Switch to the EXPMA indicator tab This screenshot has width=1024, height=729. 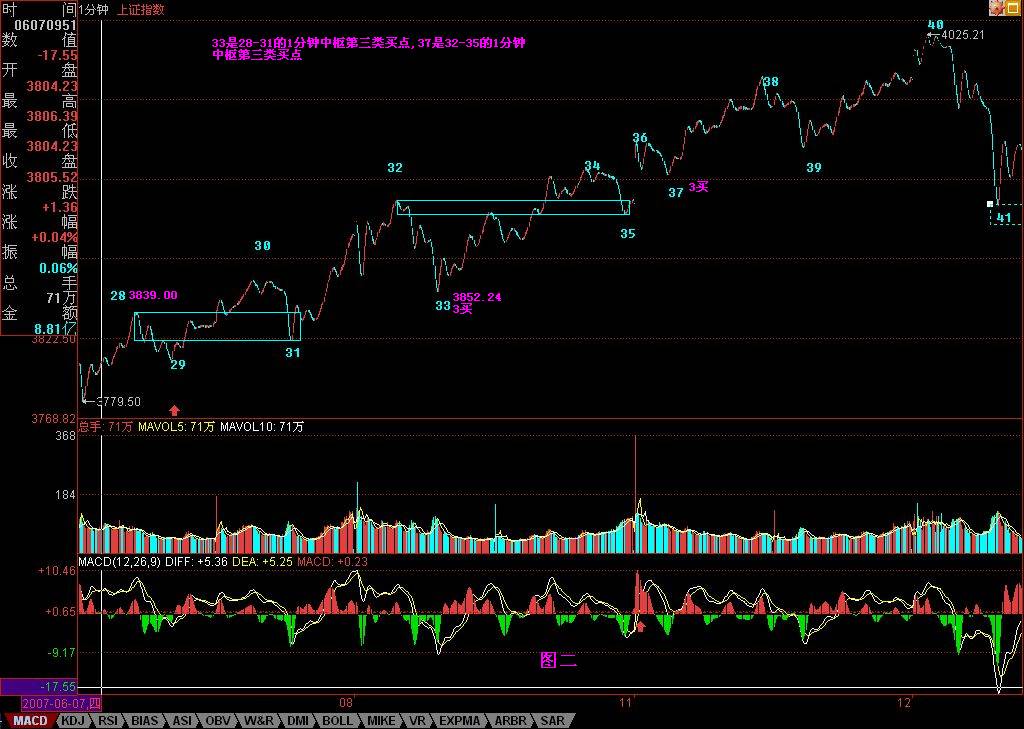(x=459, y=720)
